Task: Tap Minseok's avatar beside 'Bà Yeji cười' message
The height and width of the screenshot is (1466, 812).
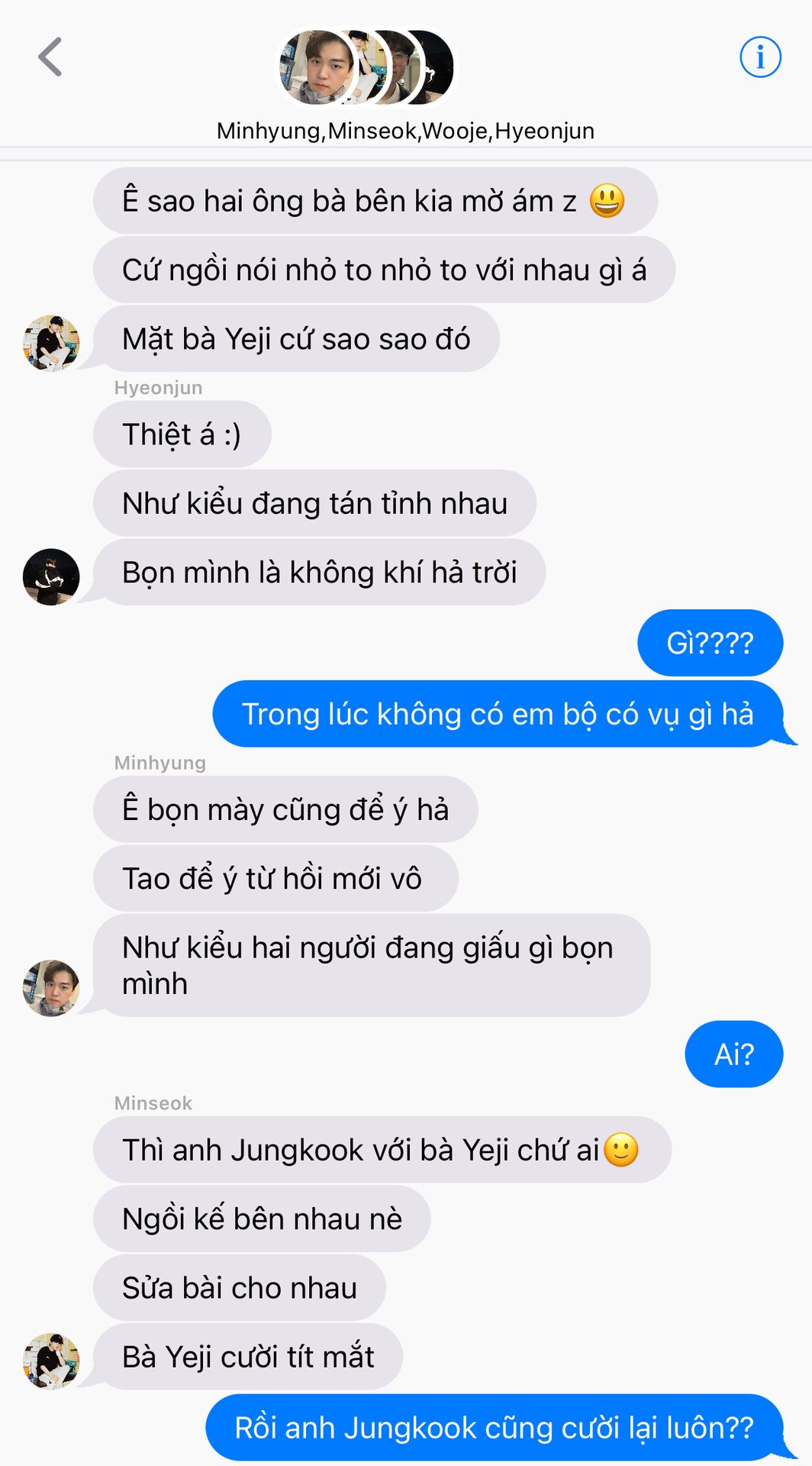Action: pos(51,1361)
